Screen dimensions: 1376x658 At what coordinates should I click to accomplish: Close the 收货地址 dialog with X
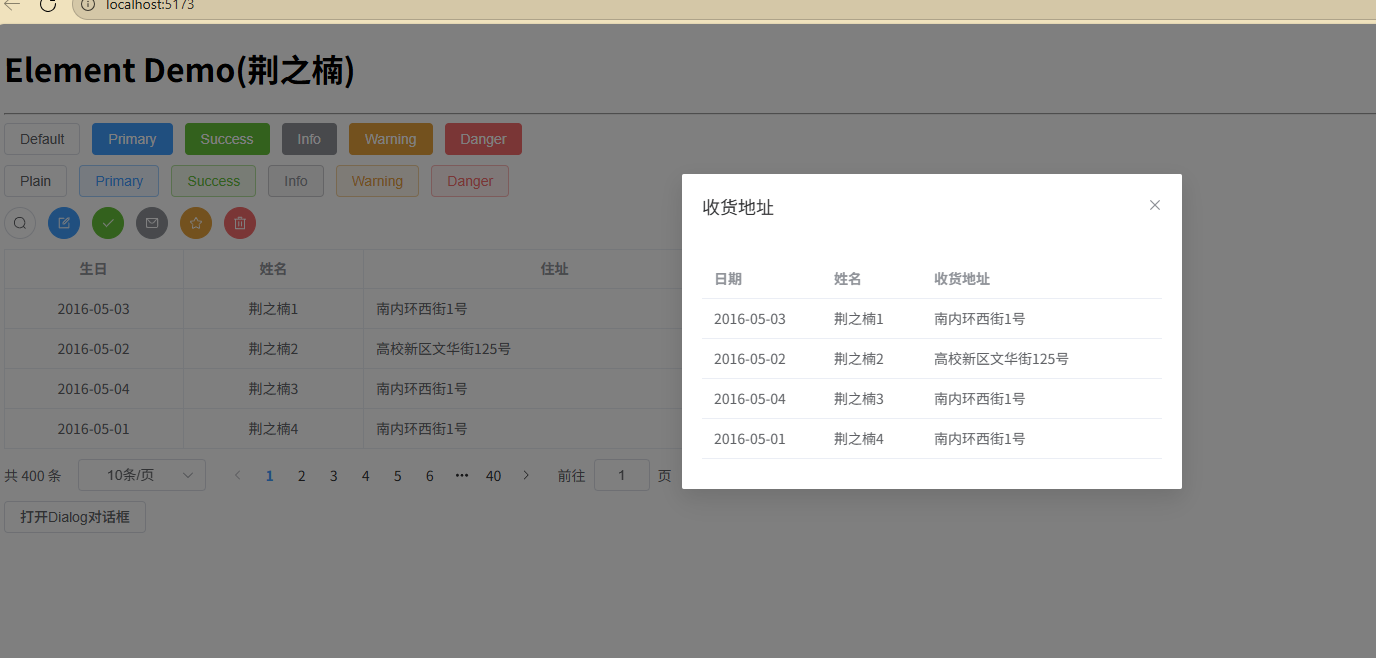pyautogui.click(x=1155, y=205)
